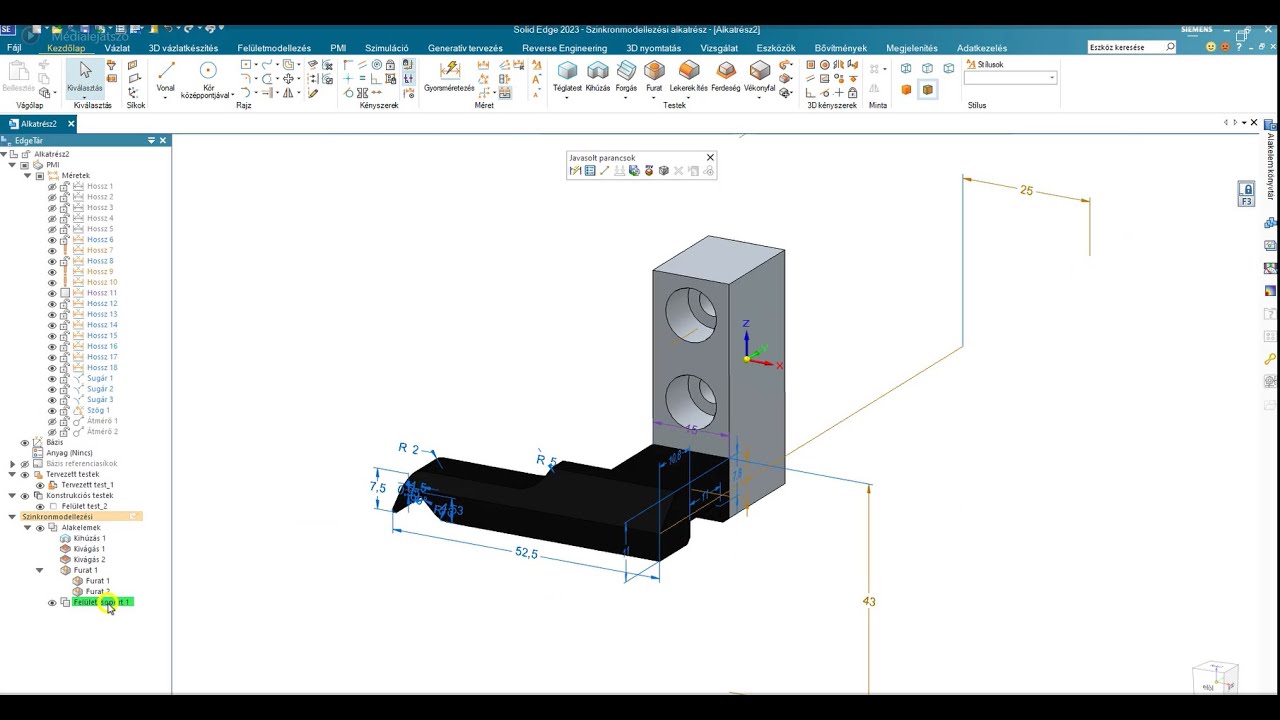This screenshot has width=1280, height=720.
Task: Select Anyag (Nincs) tree entry
Action: pyautogui.click(x=69, y=453)
